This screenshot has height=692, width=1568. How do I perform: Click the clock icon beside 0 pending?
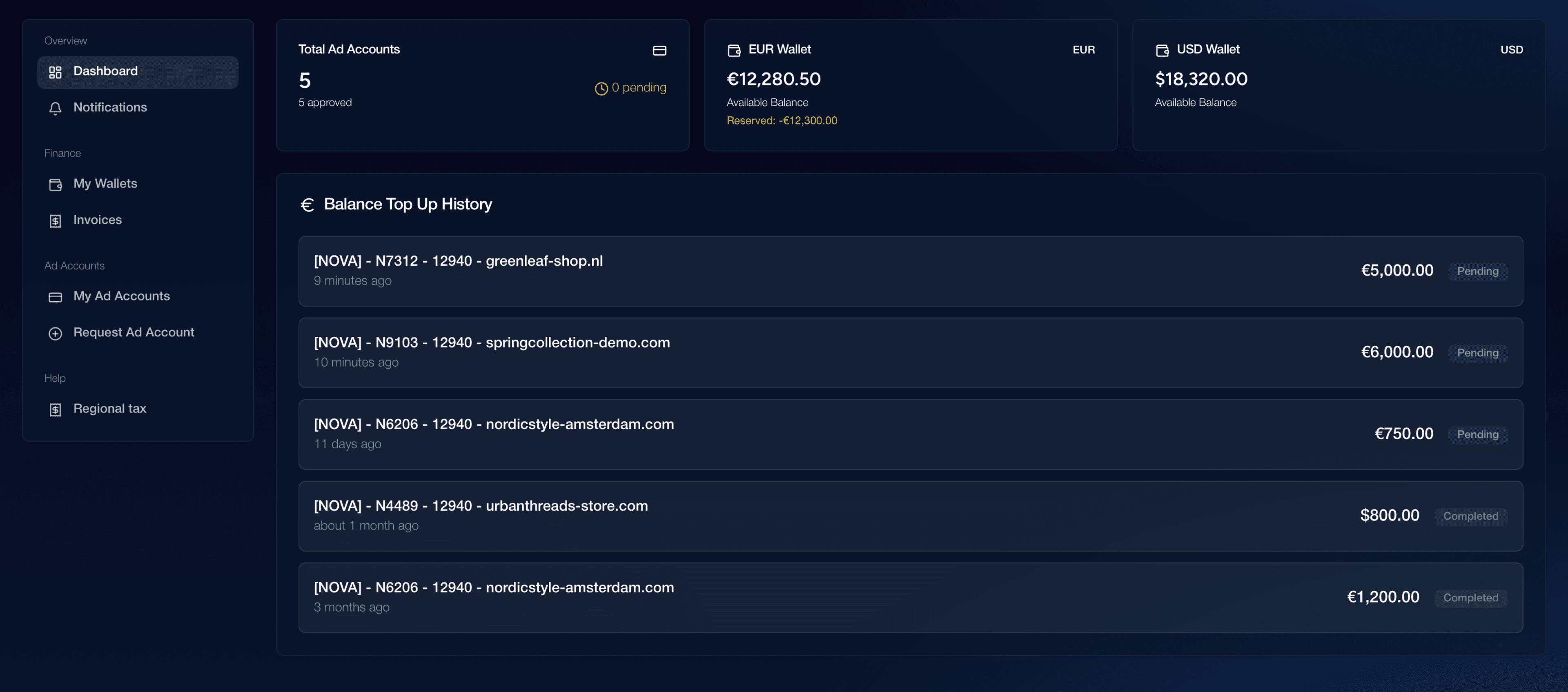(x=601, y=88)
